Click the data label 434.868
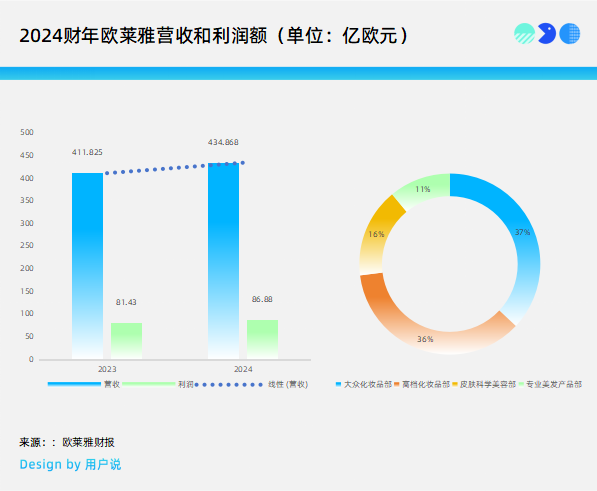This screenshot has width=597, height=491. click(x=223, y=142)
